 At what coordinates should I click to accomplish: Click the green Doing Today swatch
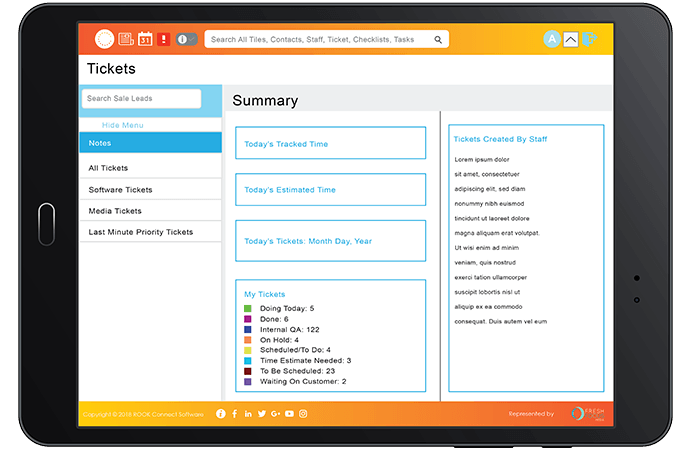248,308
